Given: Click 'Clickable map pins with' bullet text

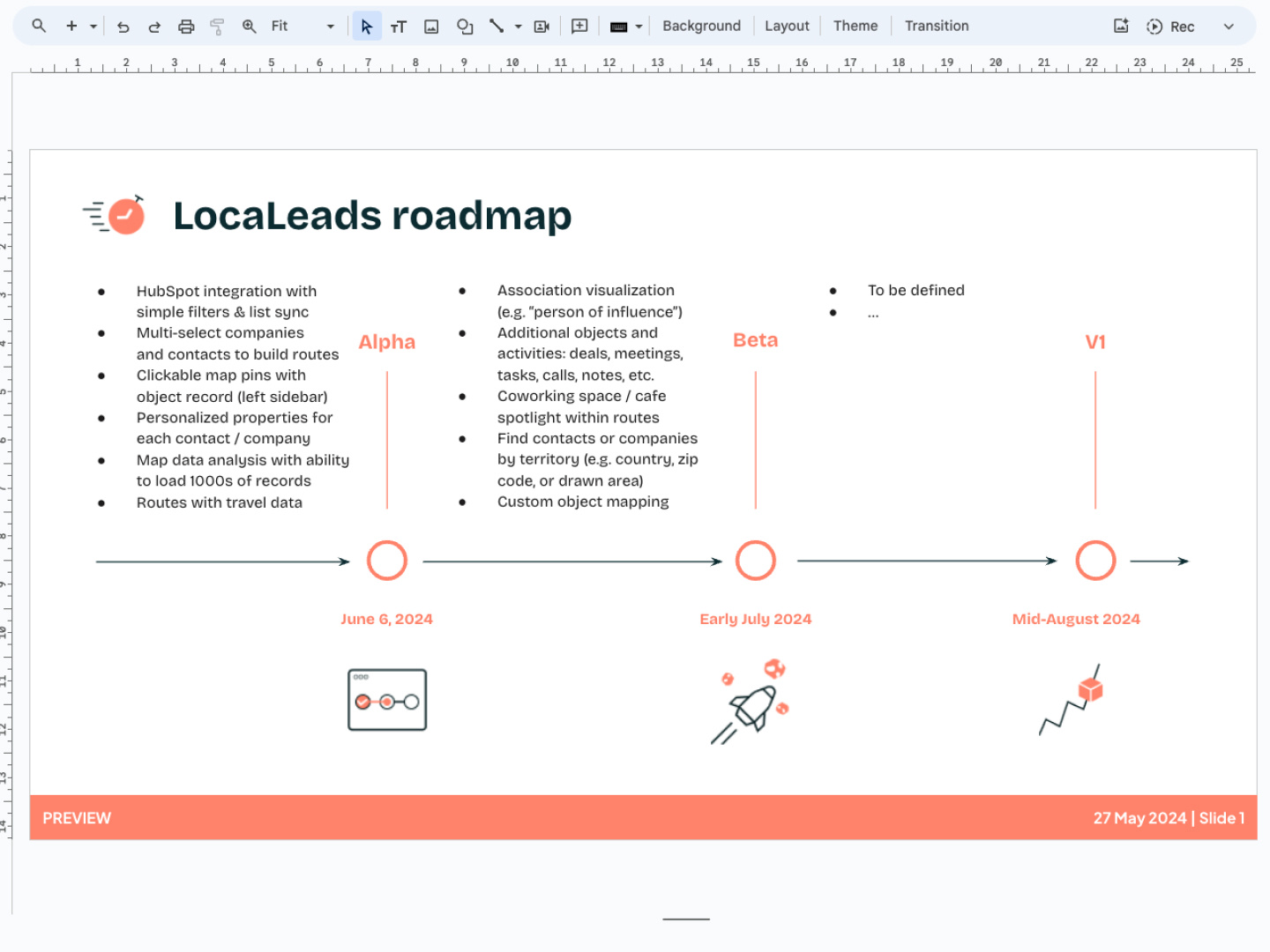Looking at the screenshot, I should point(221,375).
